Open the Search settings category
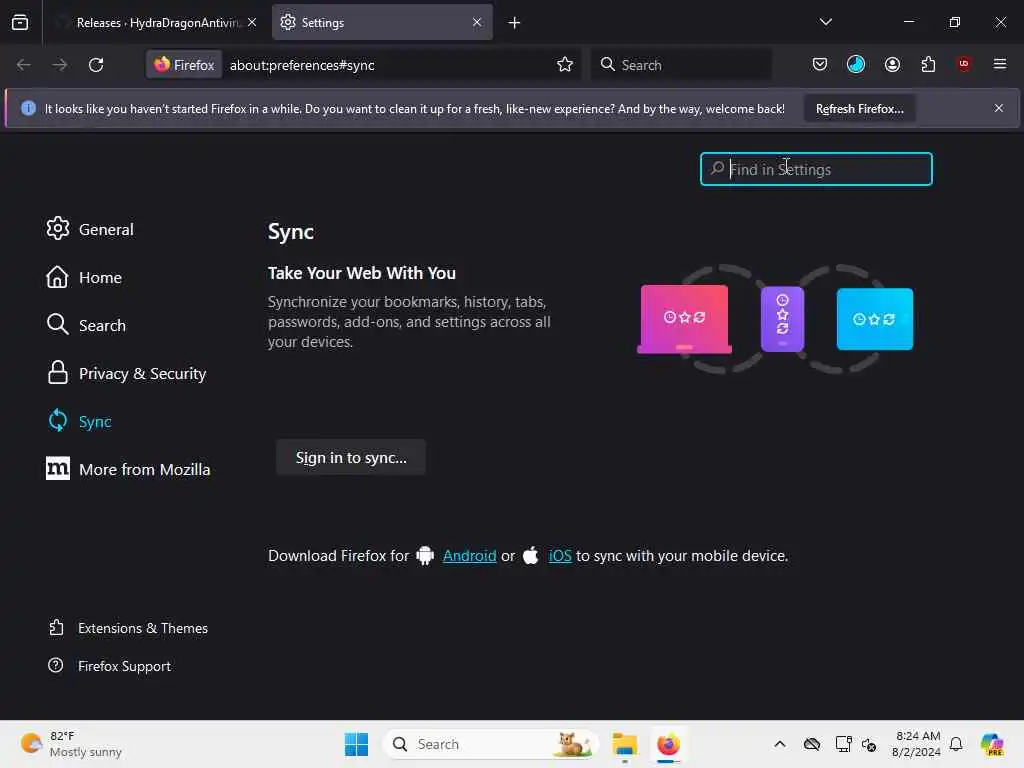 [86, 325]
